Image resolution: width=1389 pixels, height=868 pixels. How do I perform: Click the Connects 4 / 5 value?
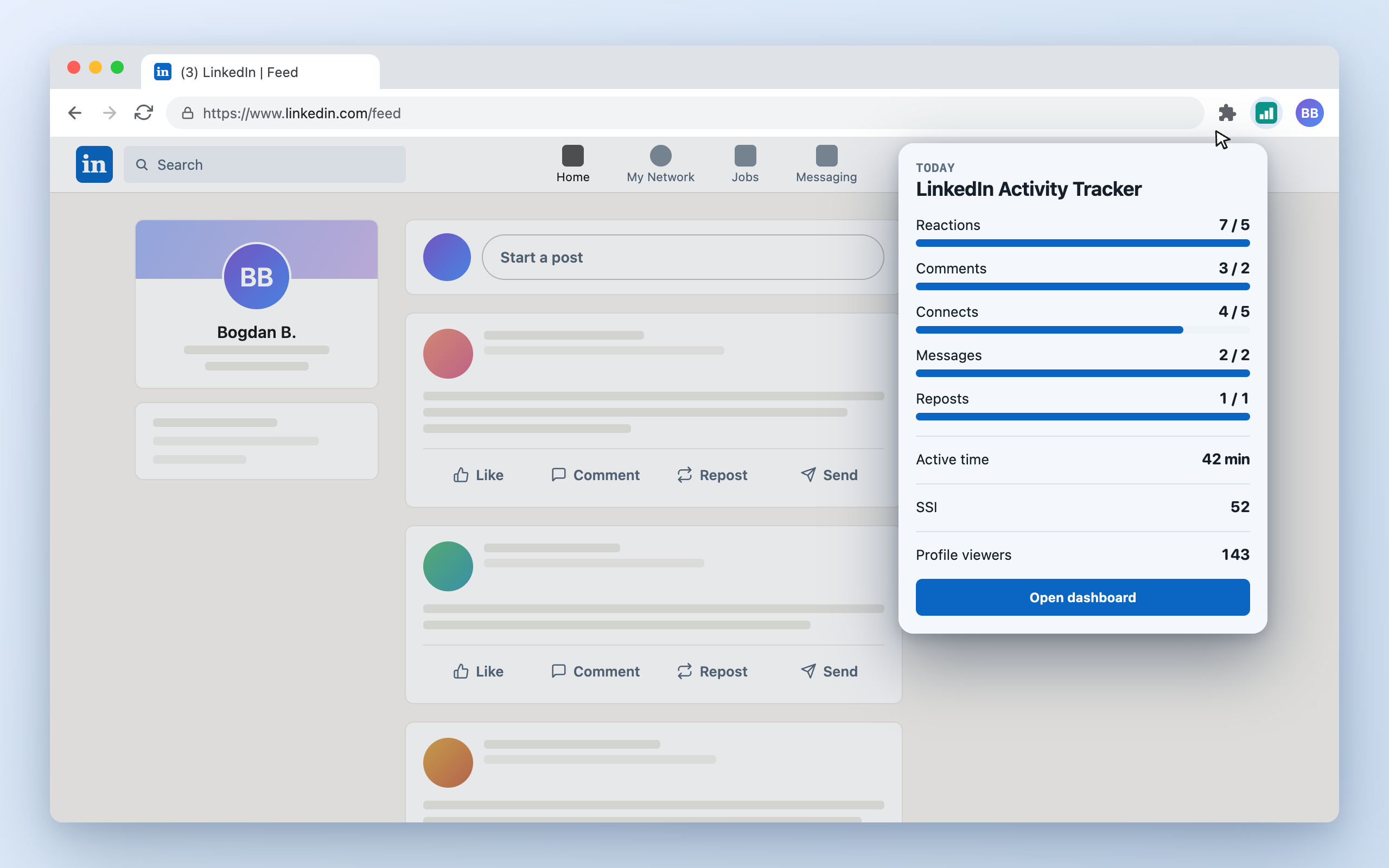point(1234,312)
